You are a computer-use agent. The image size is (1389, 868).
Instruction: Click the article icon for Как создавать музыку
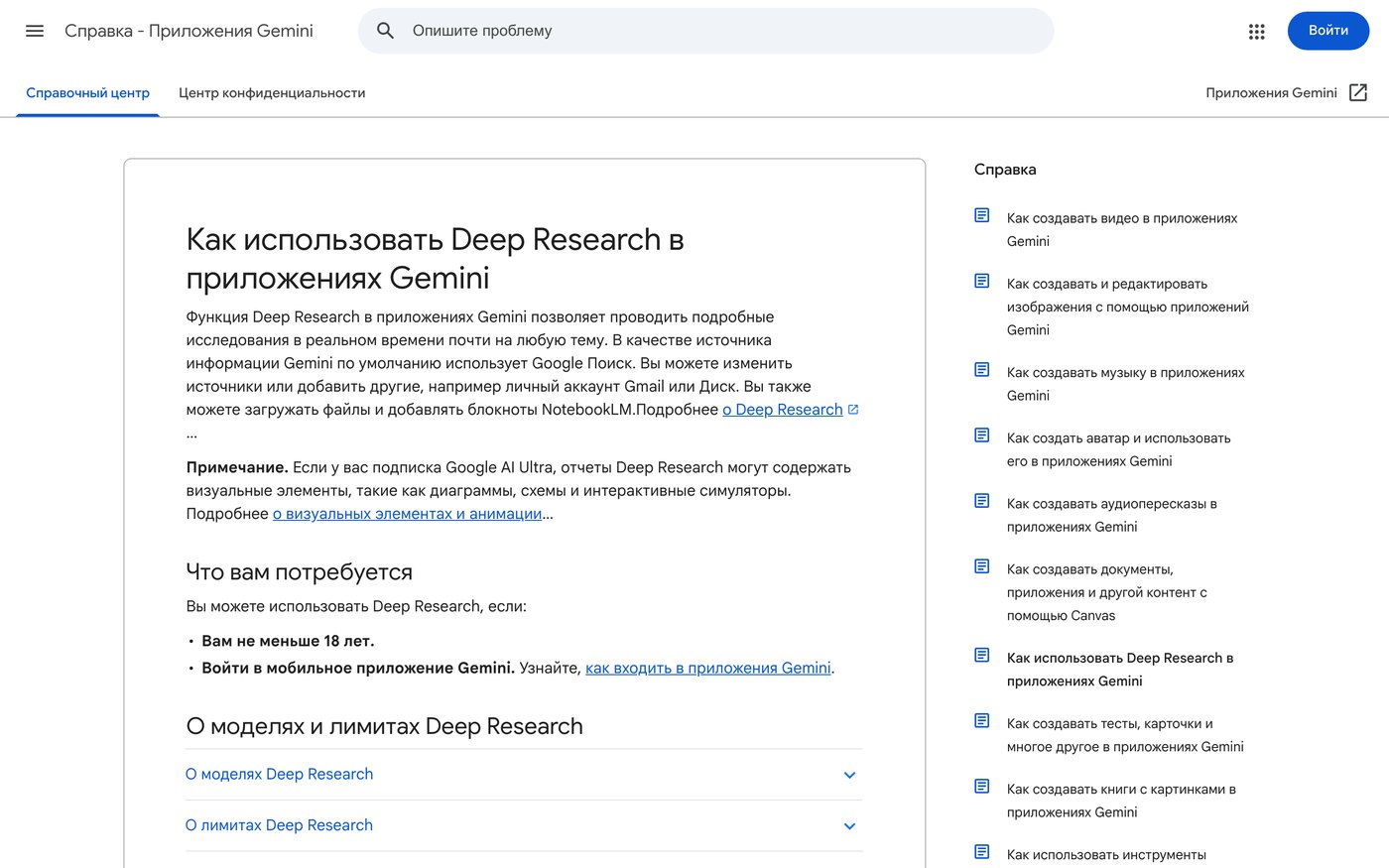[982, 370]
